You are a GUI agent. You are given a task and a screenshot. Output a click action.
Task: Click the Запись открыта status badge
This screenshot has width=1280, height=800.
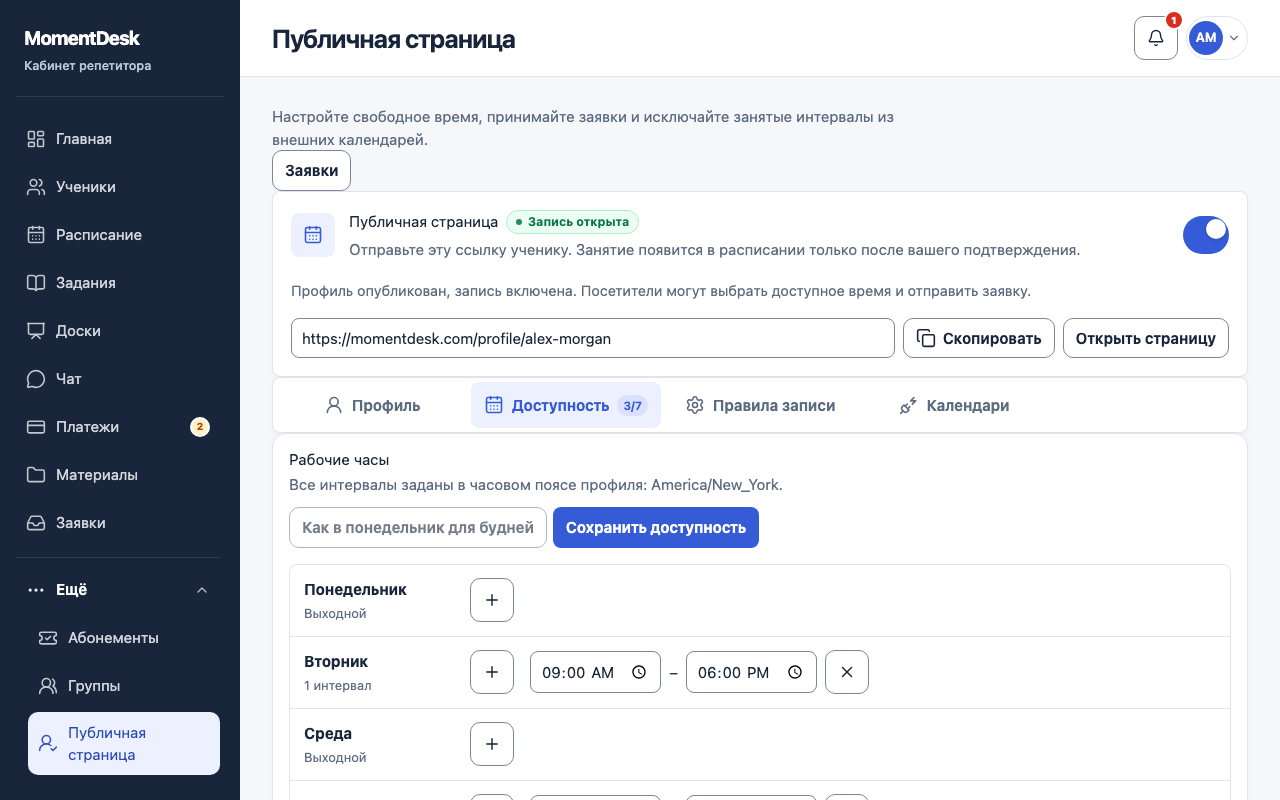pyautogui.click(x=572, y=222)
